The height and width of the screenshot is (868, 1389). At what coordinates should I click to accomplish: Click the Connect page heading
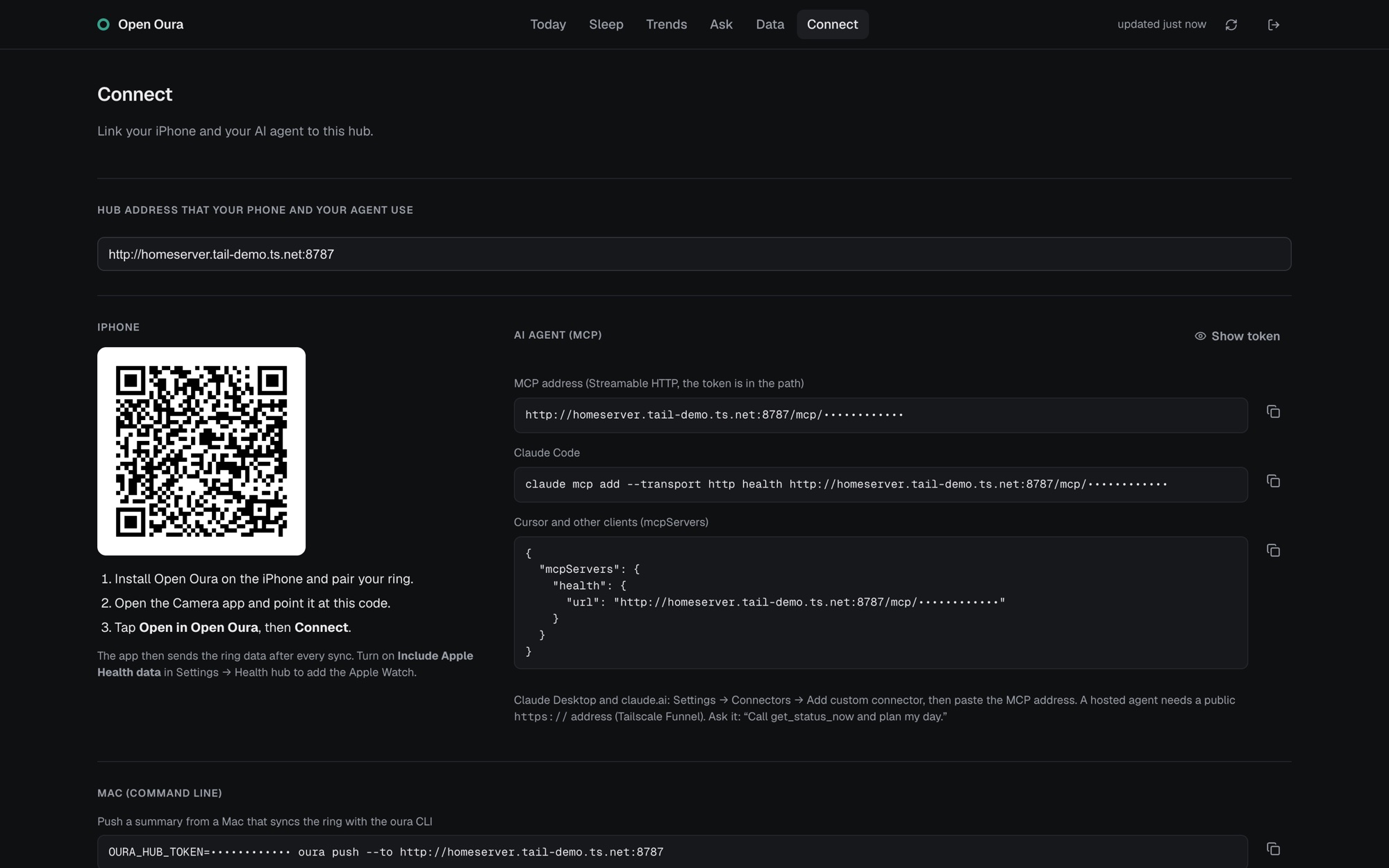pos(135,94)
